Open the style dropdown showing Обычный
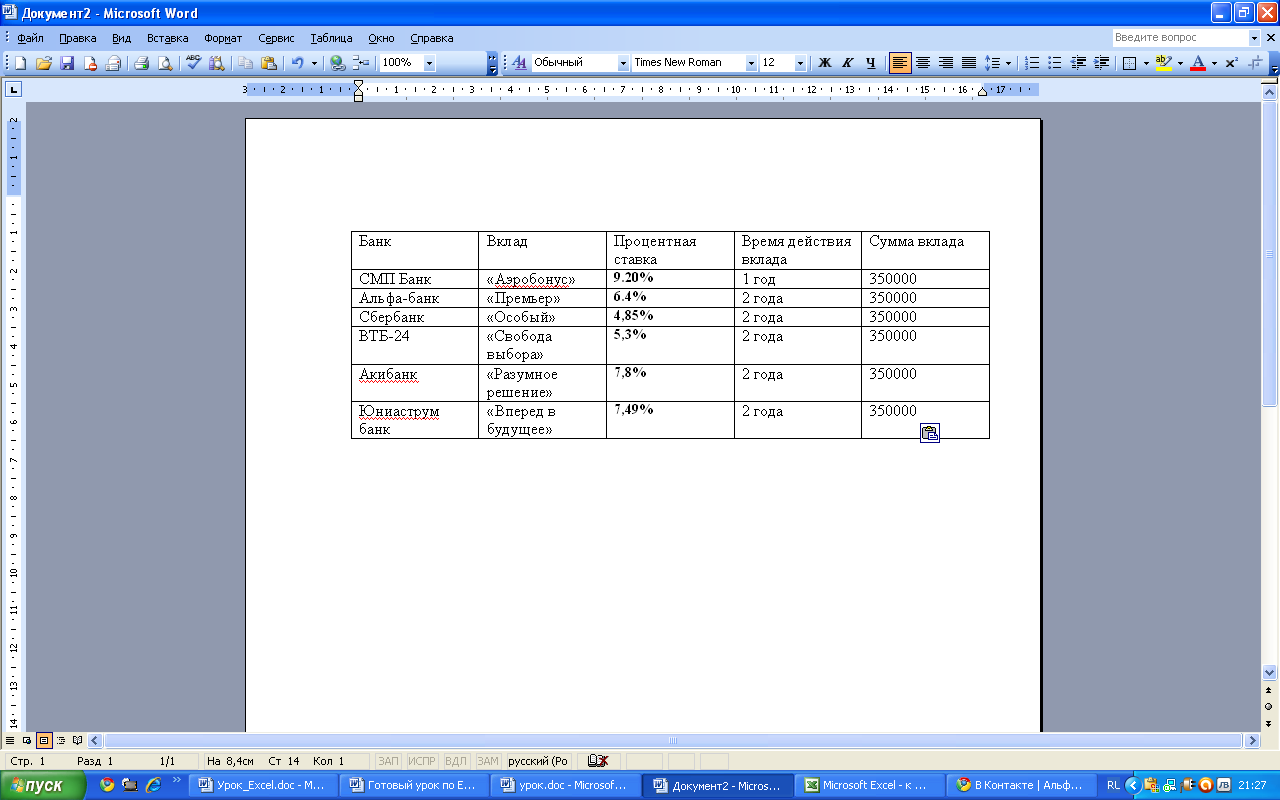Image resolution: width=1280 pixels, height=800 pixels. point(624,62)
